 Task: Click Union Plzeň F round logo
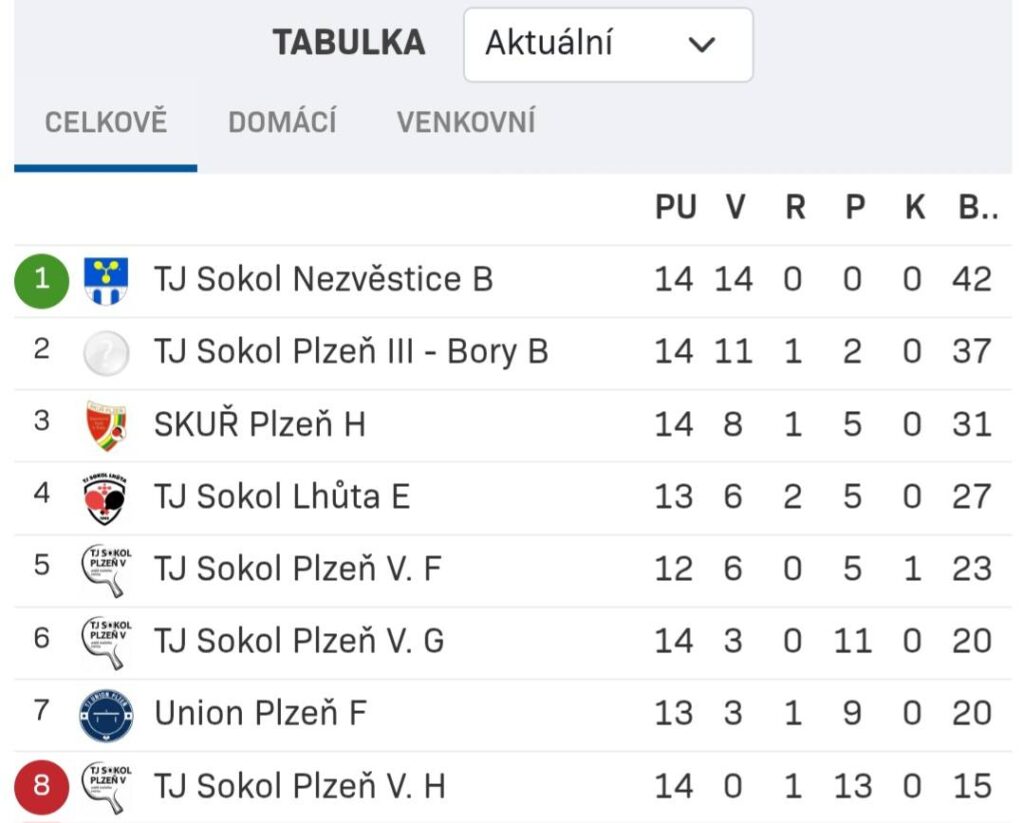(x=105, y=714)
